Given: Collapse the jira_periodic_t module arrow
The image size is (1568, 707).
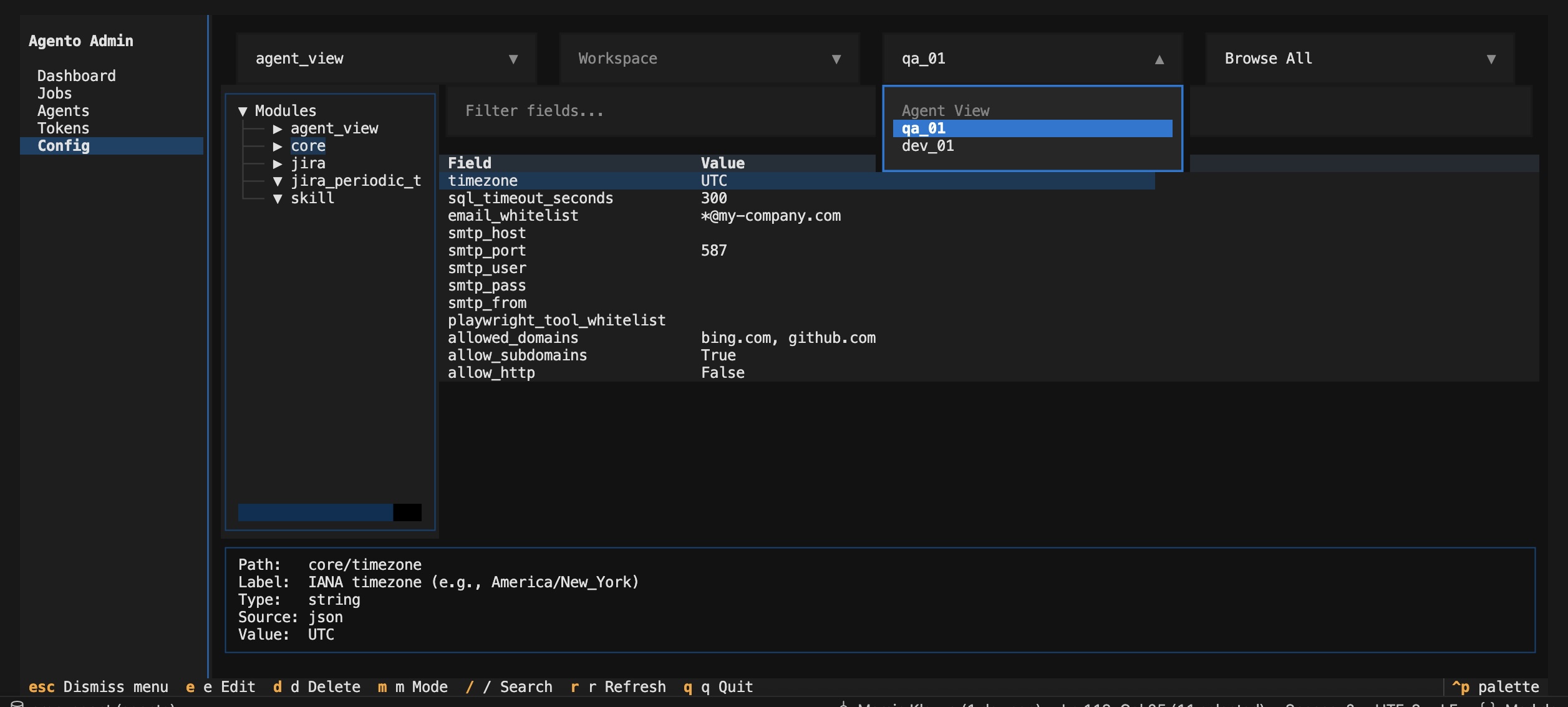Looking at the screenshot, I should [278, 181].
